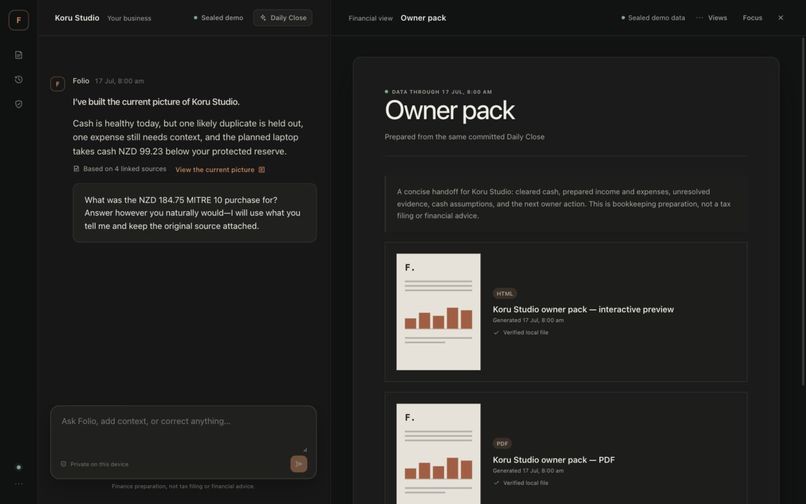Image resolution: width=806 pixels, height=504 pixels.
Task: Click the Folio F logo in sidebar
Action: [19, 20]
